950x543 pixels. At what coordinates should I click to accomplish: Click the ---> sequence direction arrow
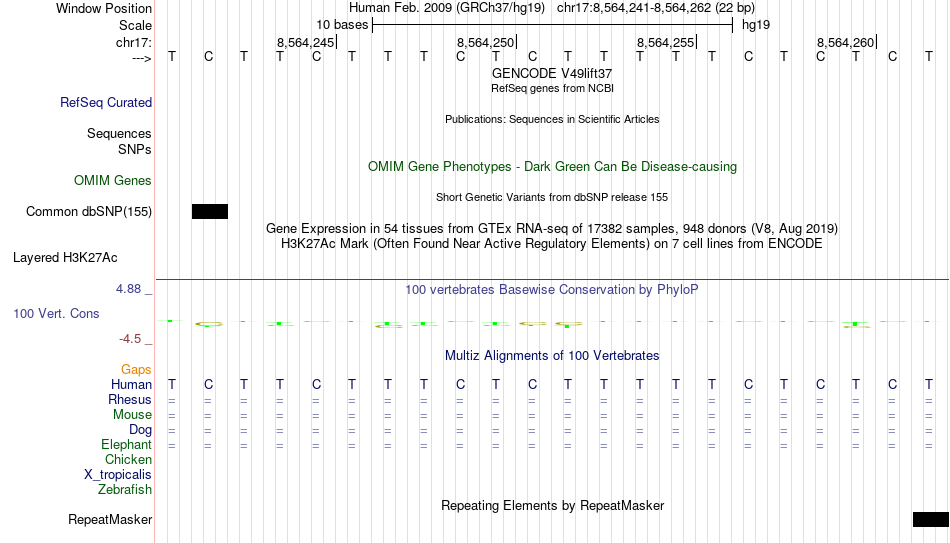142,58
